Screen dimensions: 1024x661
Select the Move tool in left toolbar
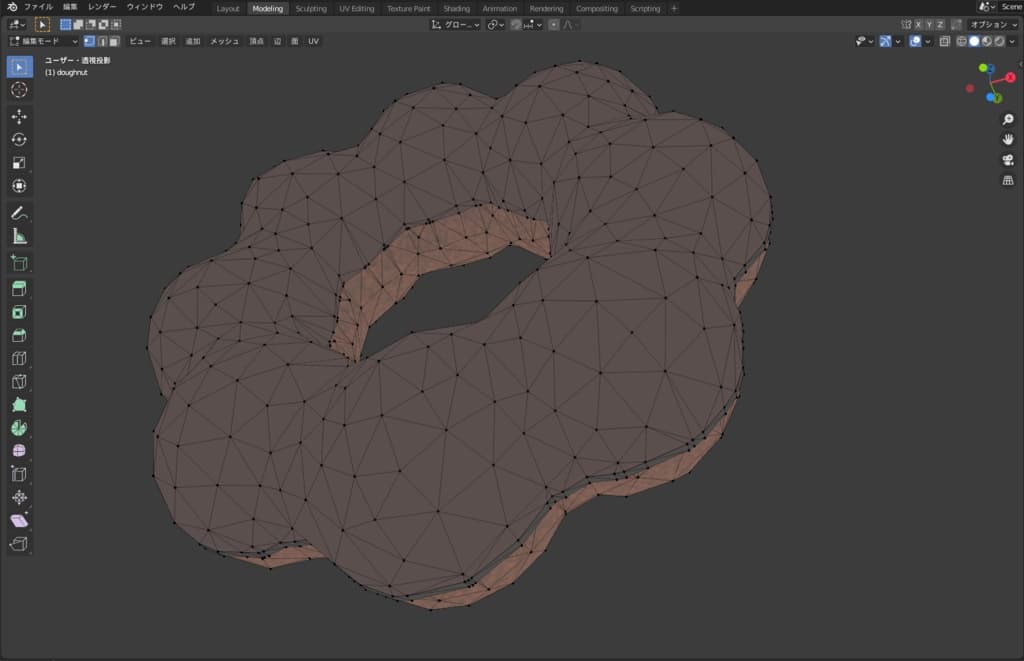tap(19, 116)
